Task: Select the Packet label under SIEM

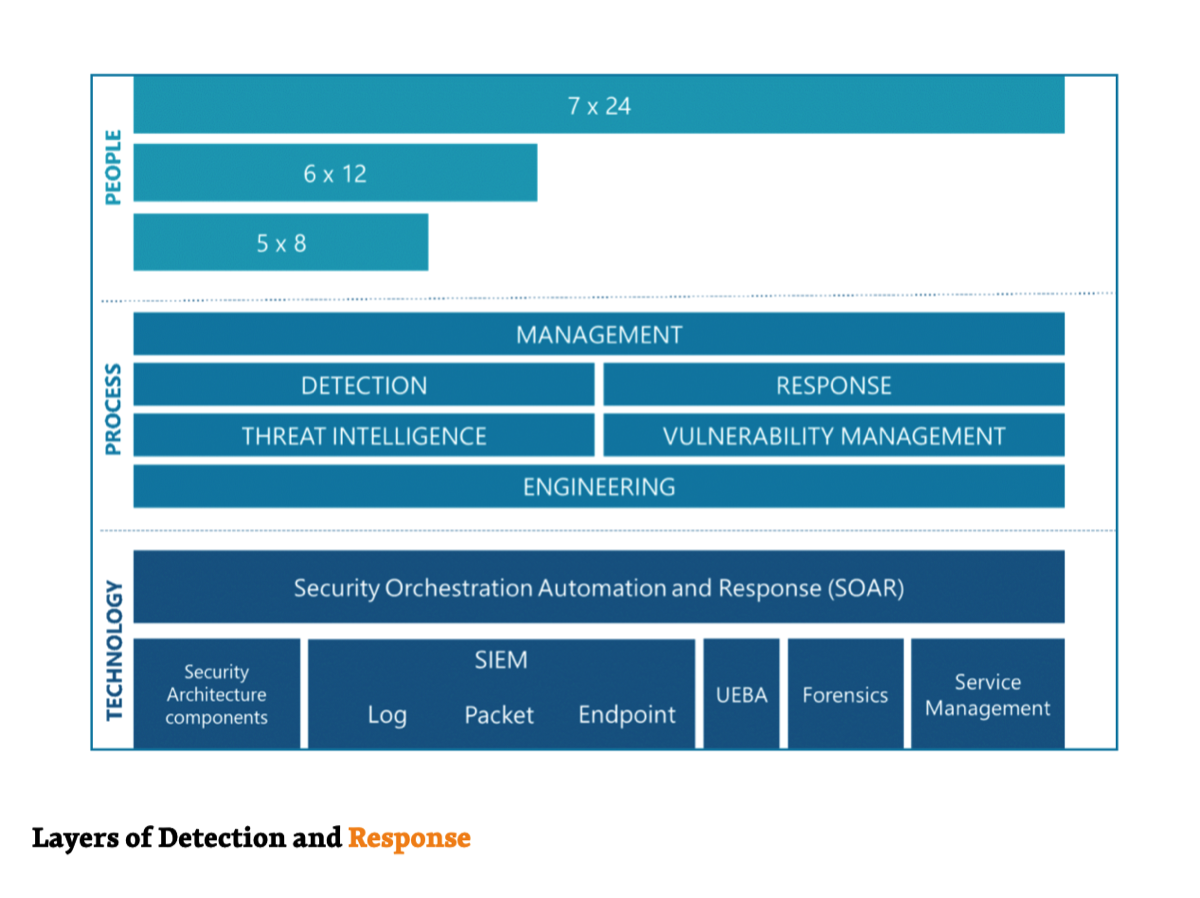Action: click(498, 715)
